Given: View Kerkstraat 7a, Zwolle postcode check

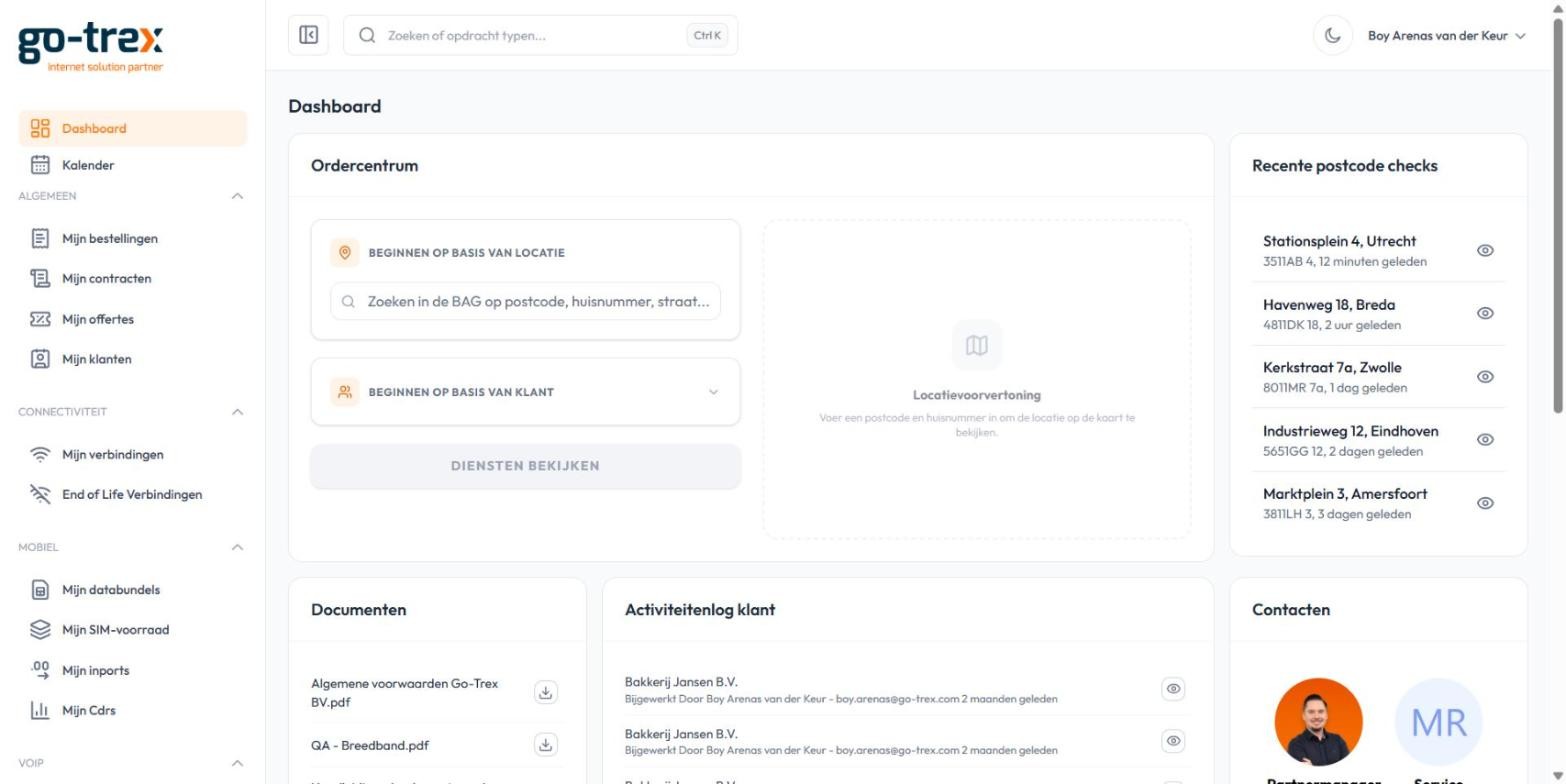Looking at the screenshot, I should pyautogui.click(x=1485, y=377).
